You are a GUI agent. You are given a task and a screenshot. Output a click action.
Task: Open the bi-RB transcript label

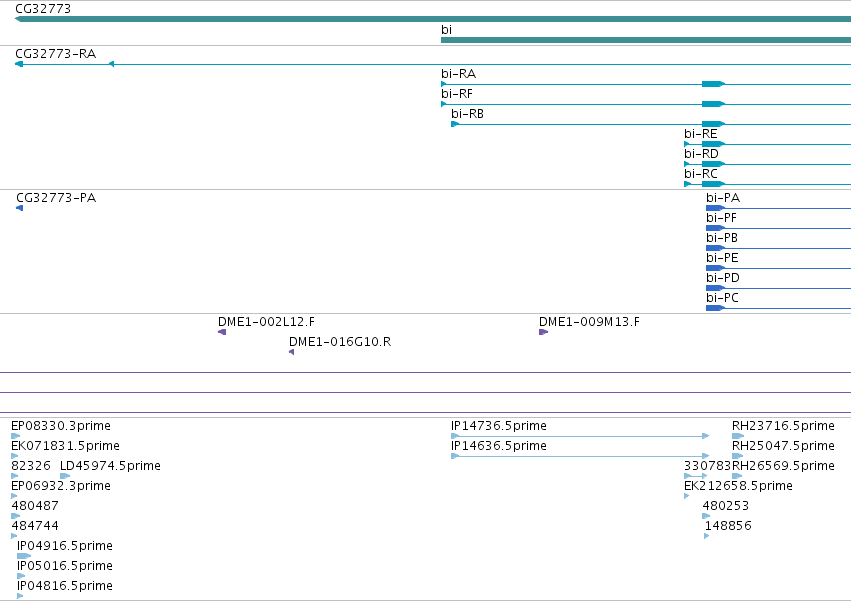467,114
